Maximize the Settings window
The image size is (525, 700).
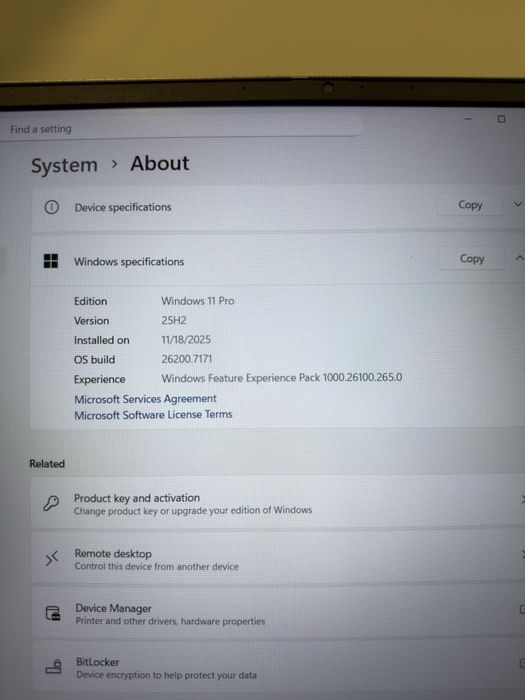(x=501, y=119)
